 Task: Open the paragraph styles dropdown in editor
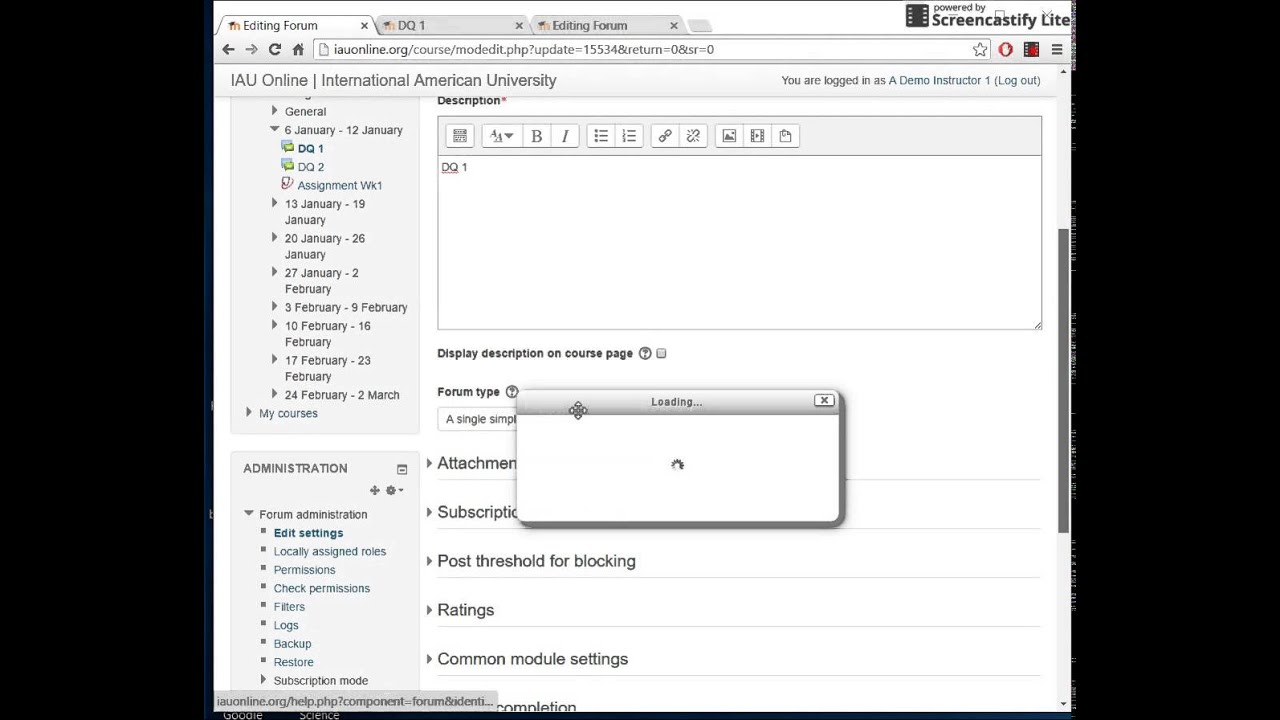click(x=502, y=136)
